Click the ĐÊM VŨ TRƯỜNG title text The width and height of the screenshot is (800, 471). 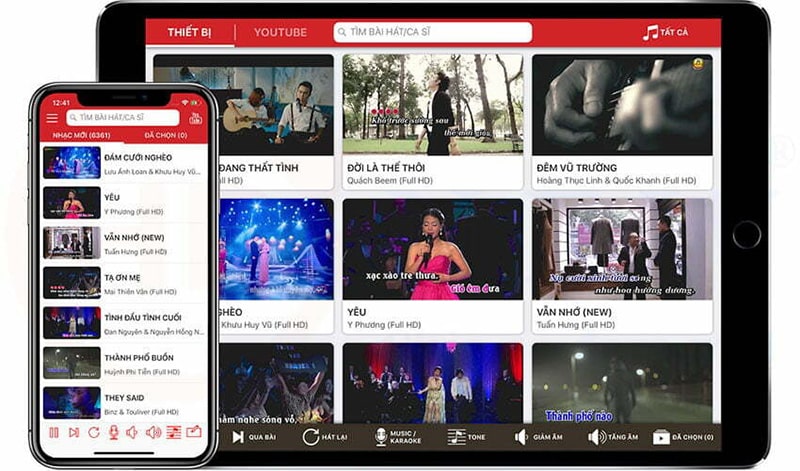[577, 168]
